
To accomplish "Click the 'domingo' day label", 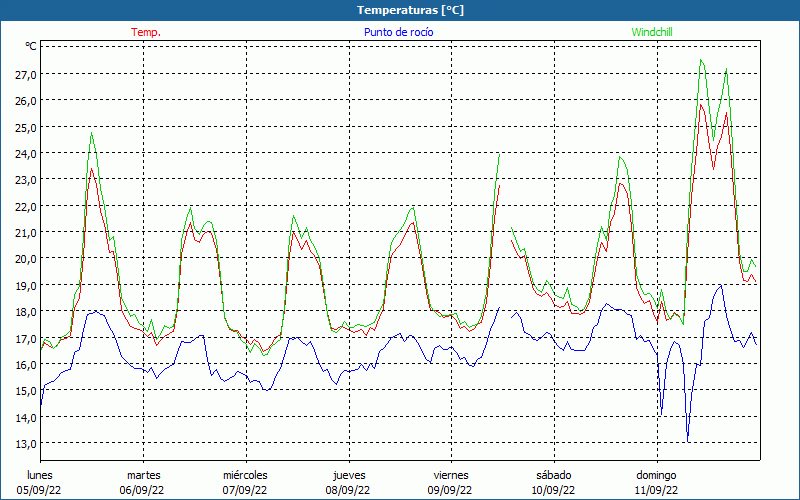I will (656, 475).
